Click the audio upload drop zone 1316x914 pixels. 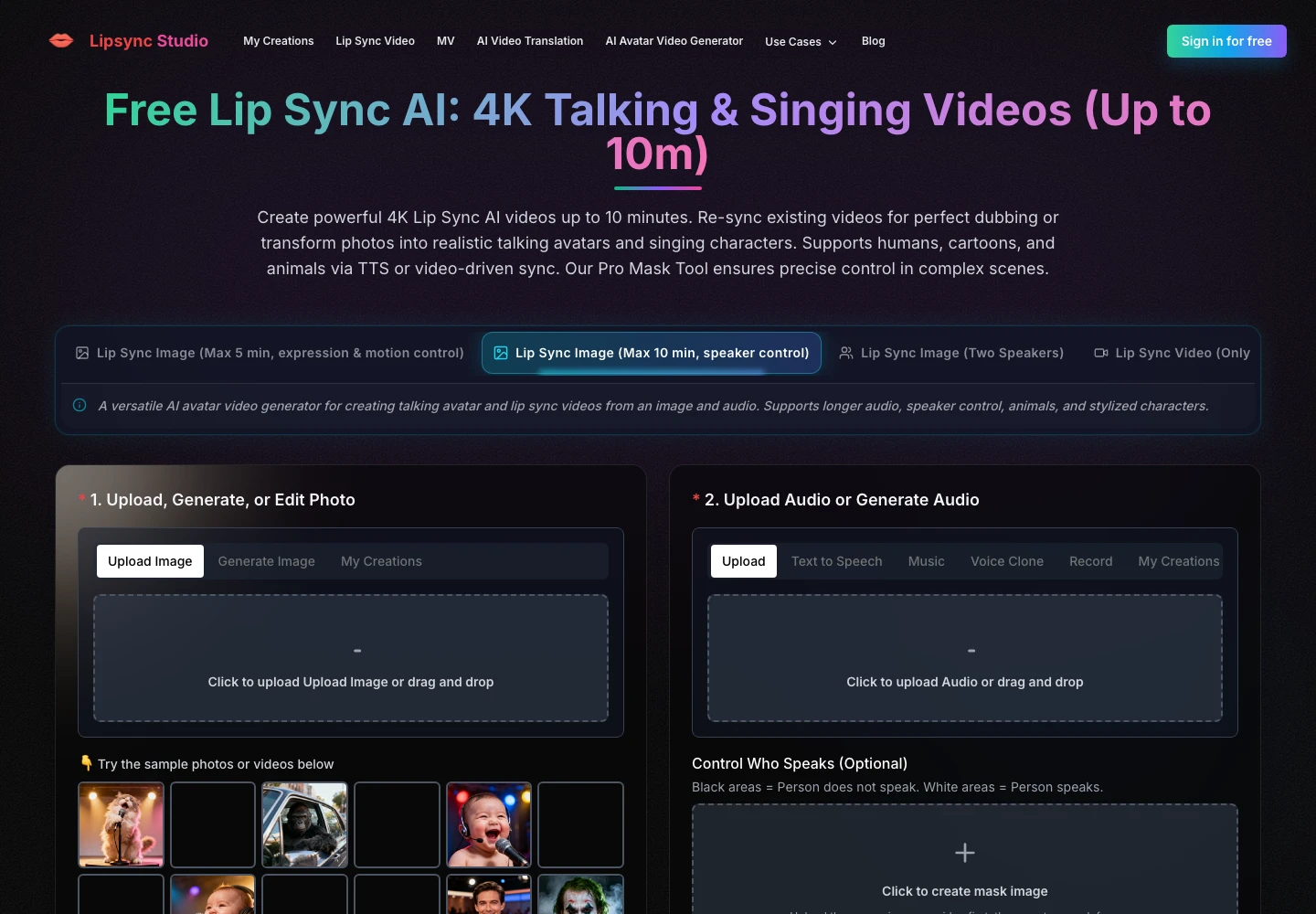coord(965,658)
